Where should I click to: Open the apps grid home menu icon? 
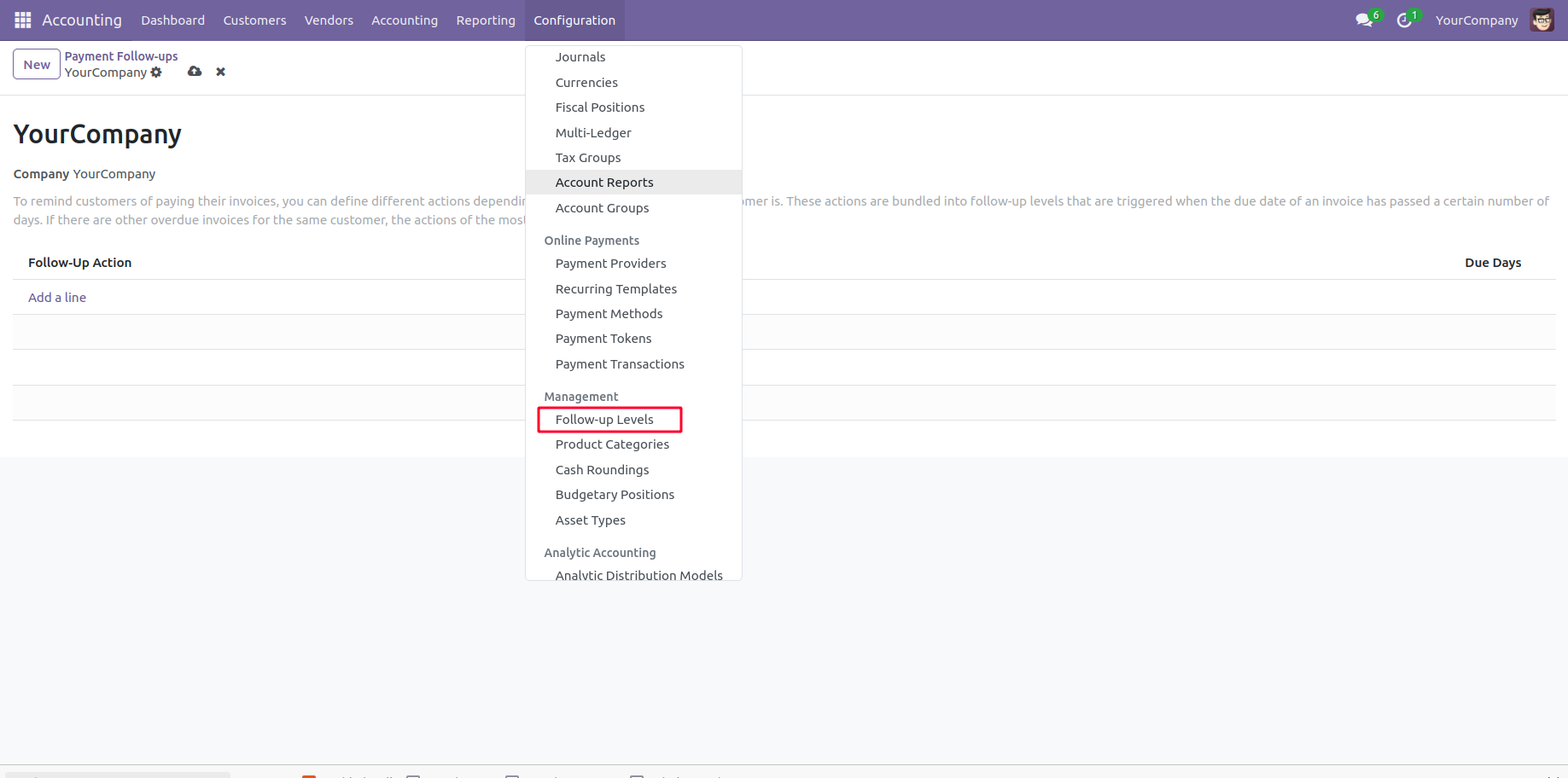[x=23, y=20]
